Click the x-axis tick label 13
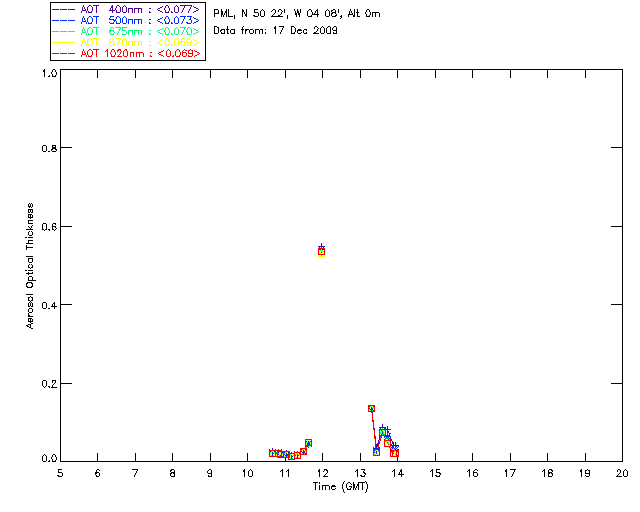The width and height of the screenshot is (640, 512). click(x=360, y=473)
